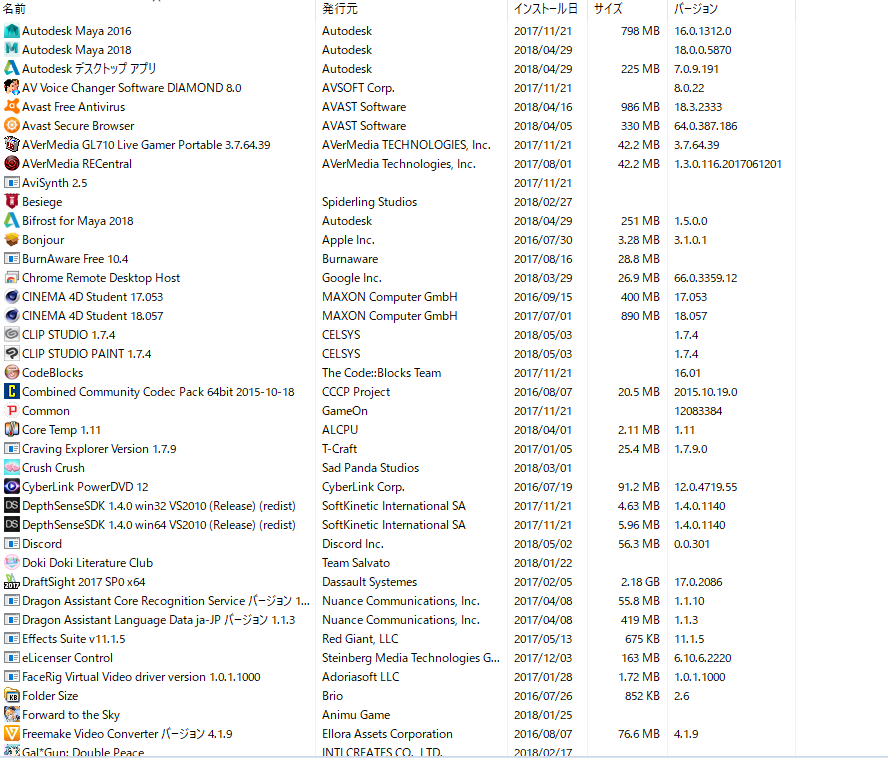
Task: Click the Besiege game icon
Action: (11, 202)
